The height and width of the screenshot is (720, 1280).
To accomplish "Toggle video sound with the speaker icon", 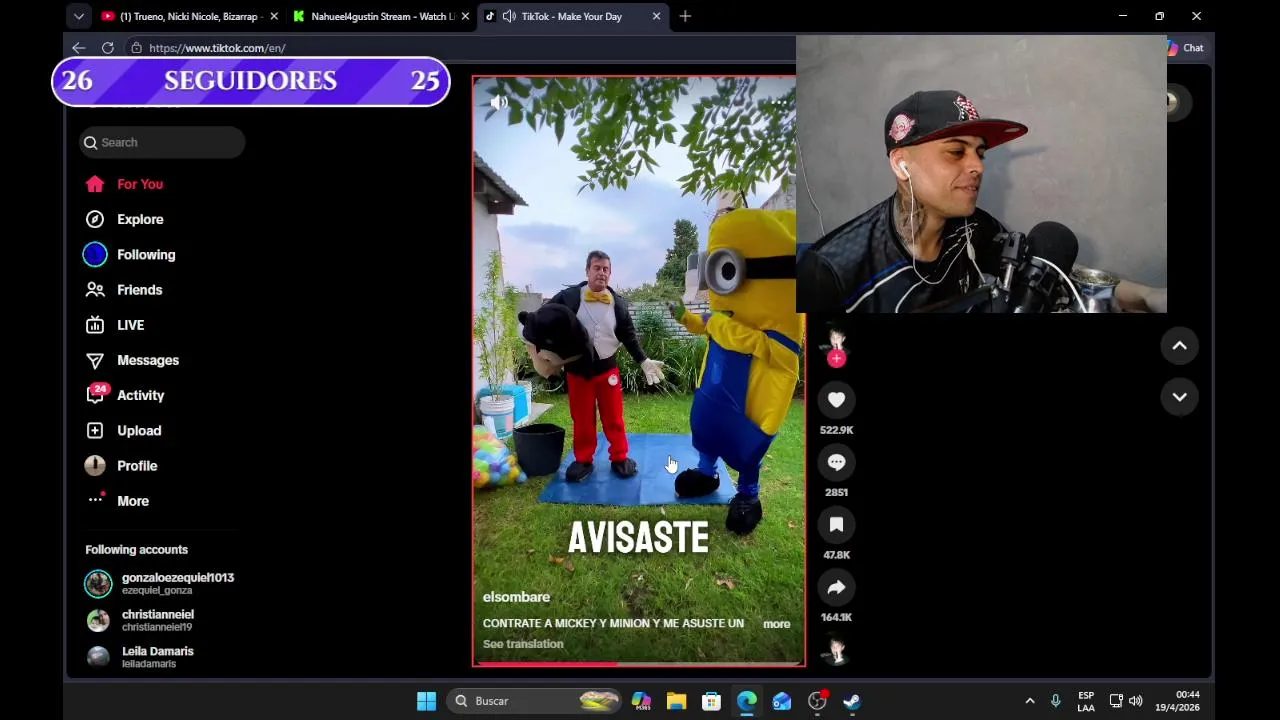I will pos(499,102).
